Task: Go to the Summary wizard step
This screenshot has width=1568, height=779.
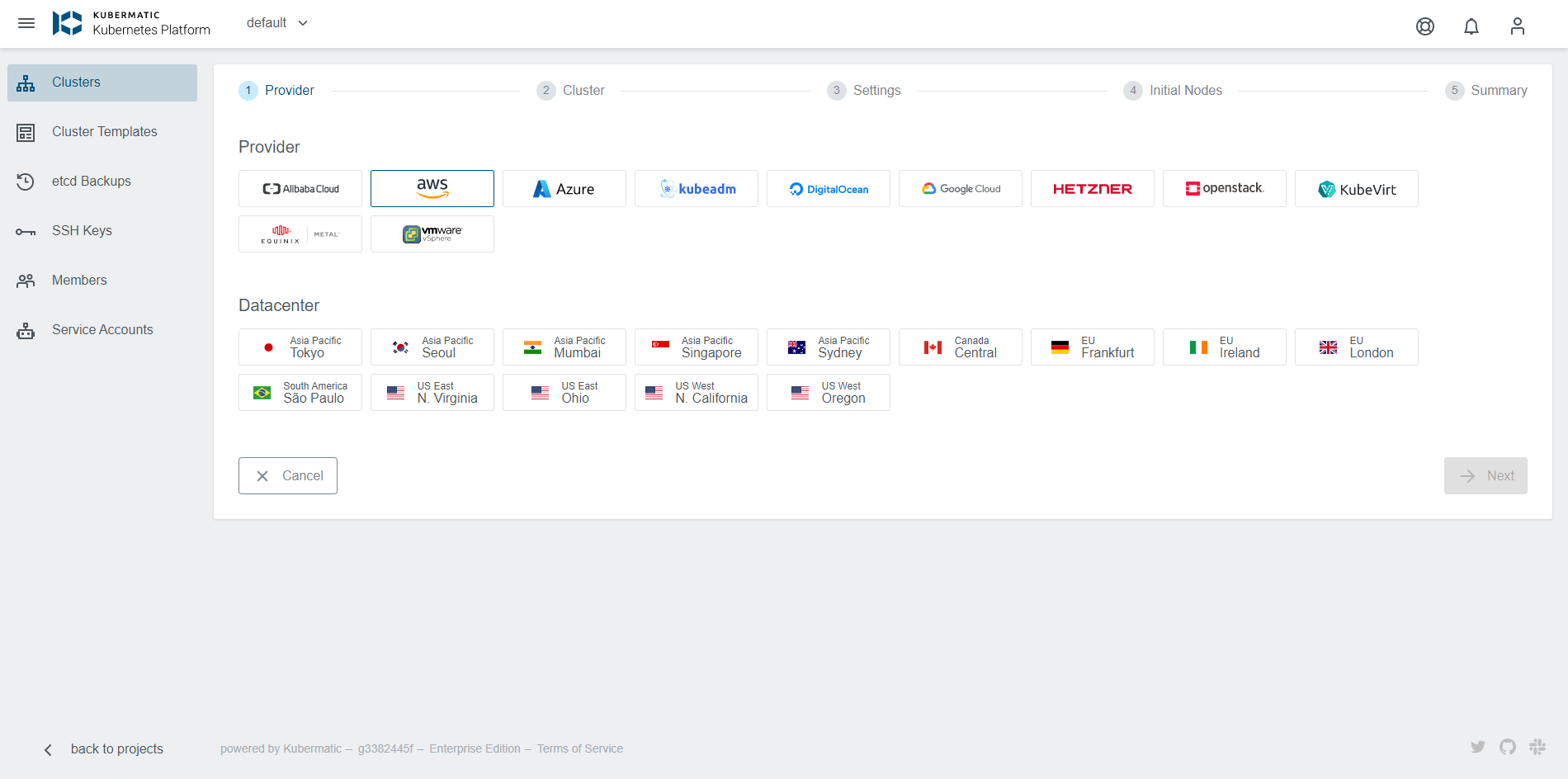Action: (x=1486, y=90)
